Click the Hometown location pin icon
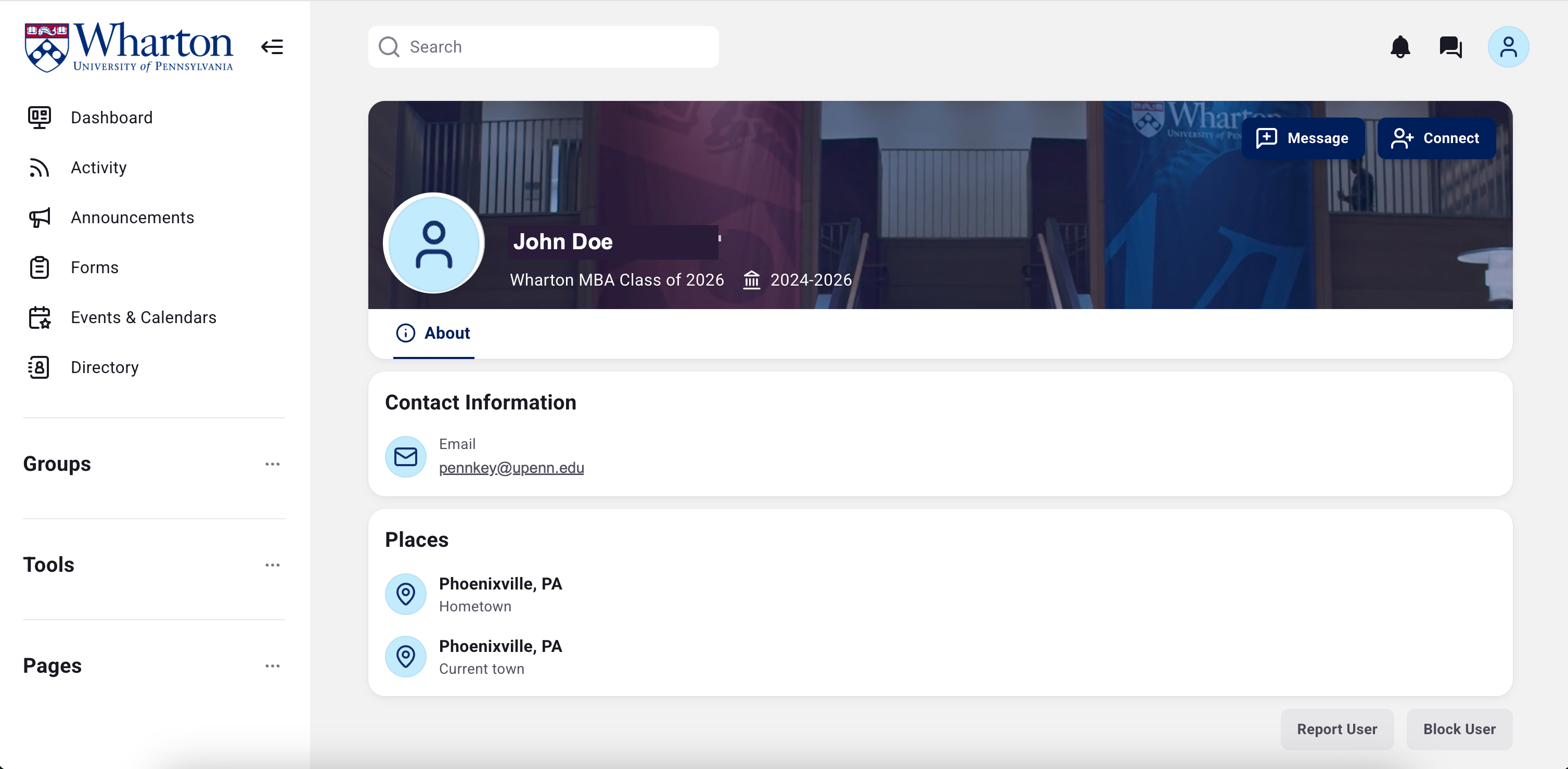 tap(405, 594)
